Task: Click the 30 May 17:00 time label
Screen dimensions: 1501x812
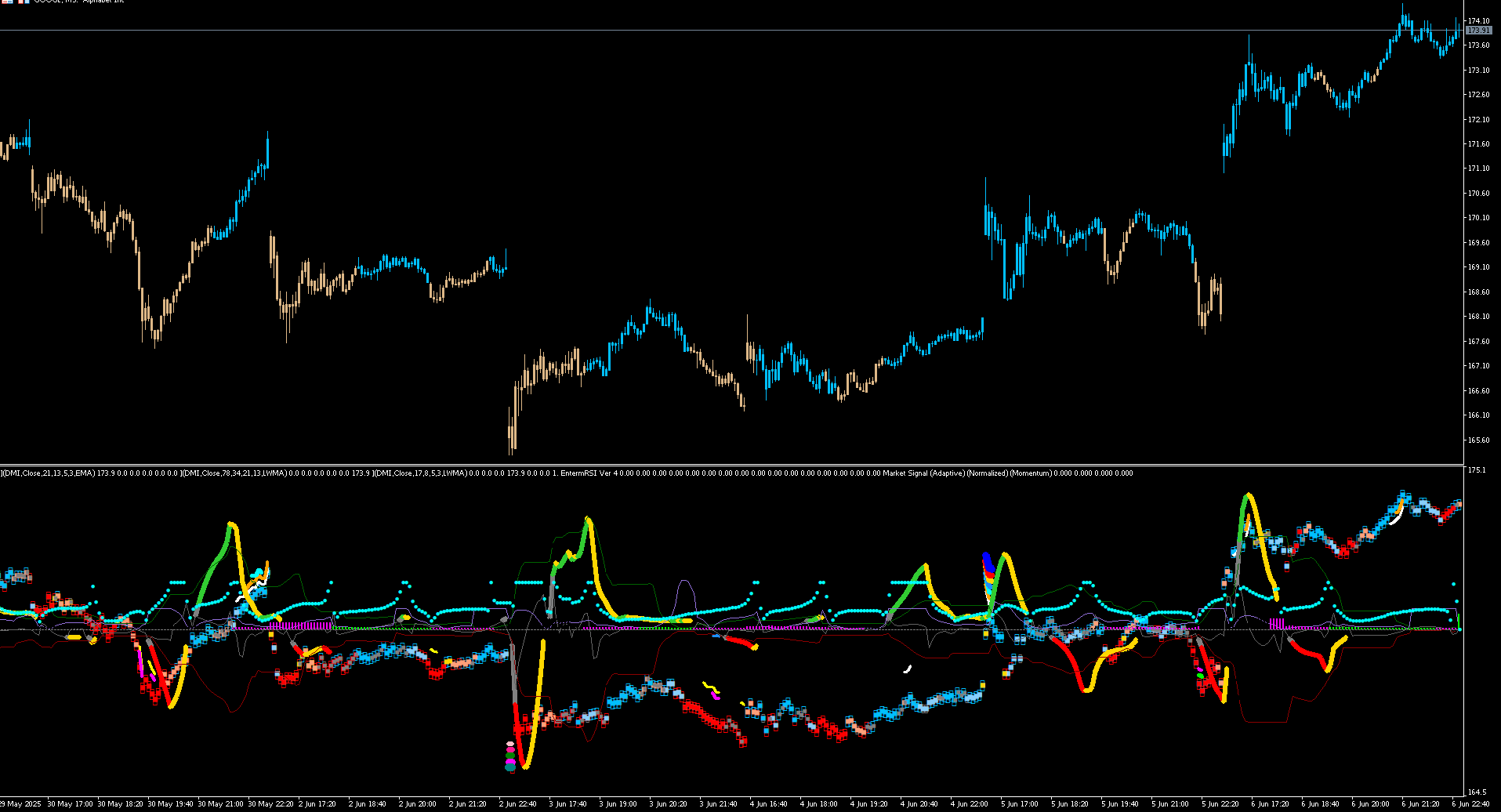Action: click(x=70, y=804)
